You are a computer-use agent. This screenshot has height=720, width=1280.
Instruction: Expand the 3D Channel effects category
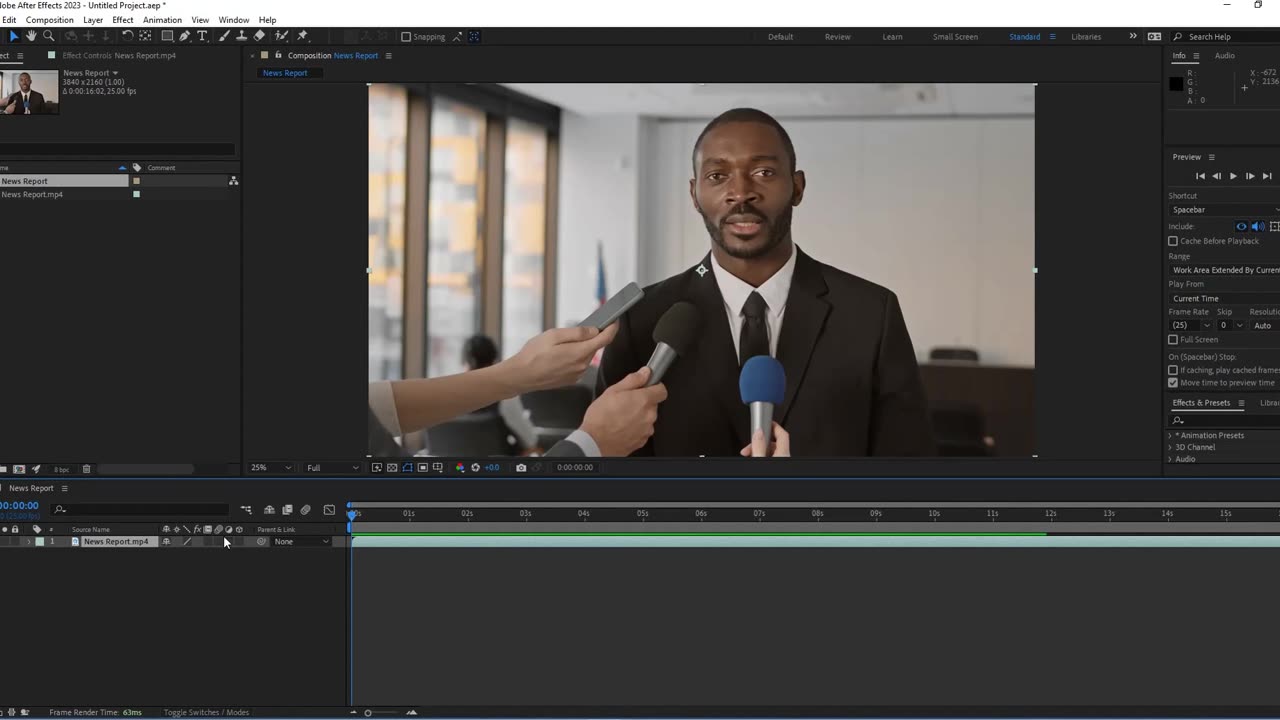point(1170,447)
